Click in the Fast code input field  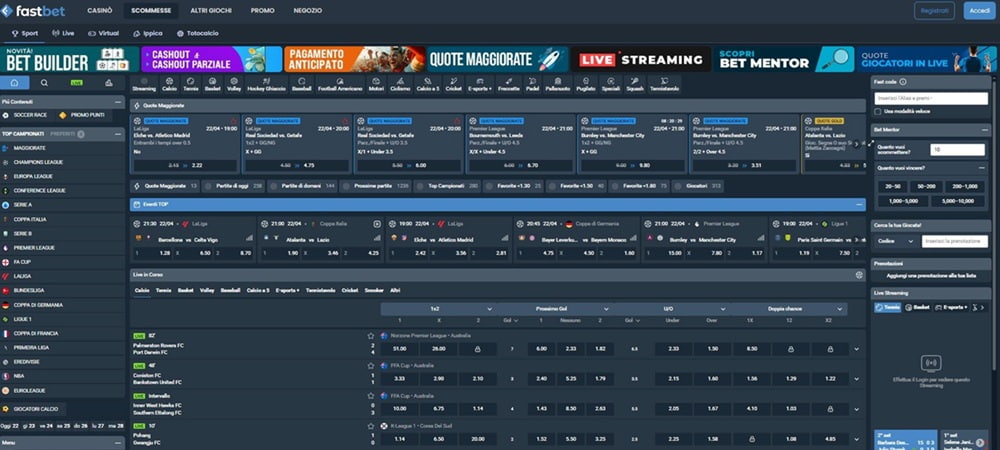931,99
